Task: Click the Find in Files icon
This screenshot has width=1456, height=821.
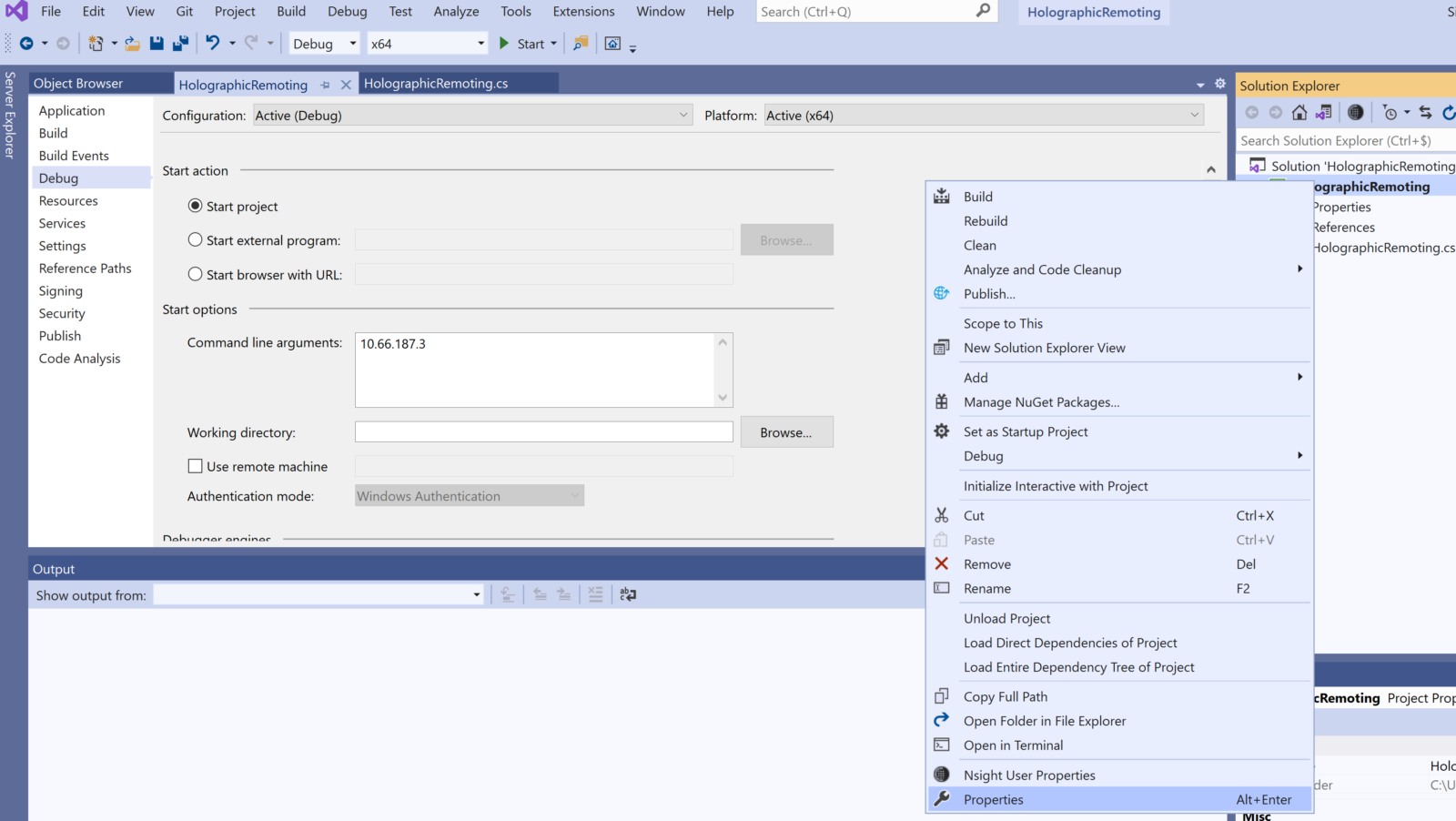Action: tap(581, 43)
